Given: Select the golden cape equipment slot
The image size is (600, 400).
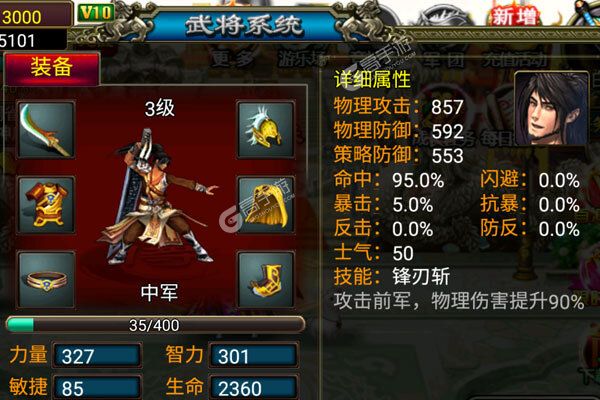Looking at the screenshot, I should point(266,205).
